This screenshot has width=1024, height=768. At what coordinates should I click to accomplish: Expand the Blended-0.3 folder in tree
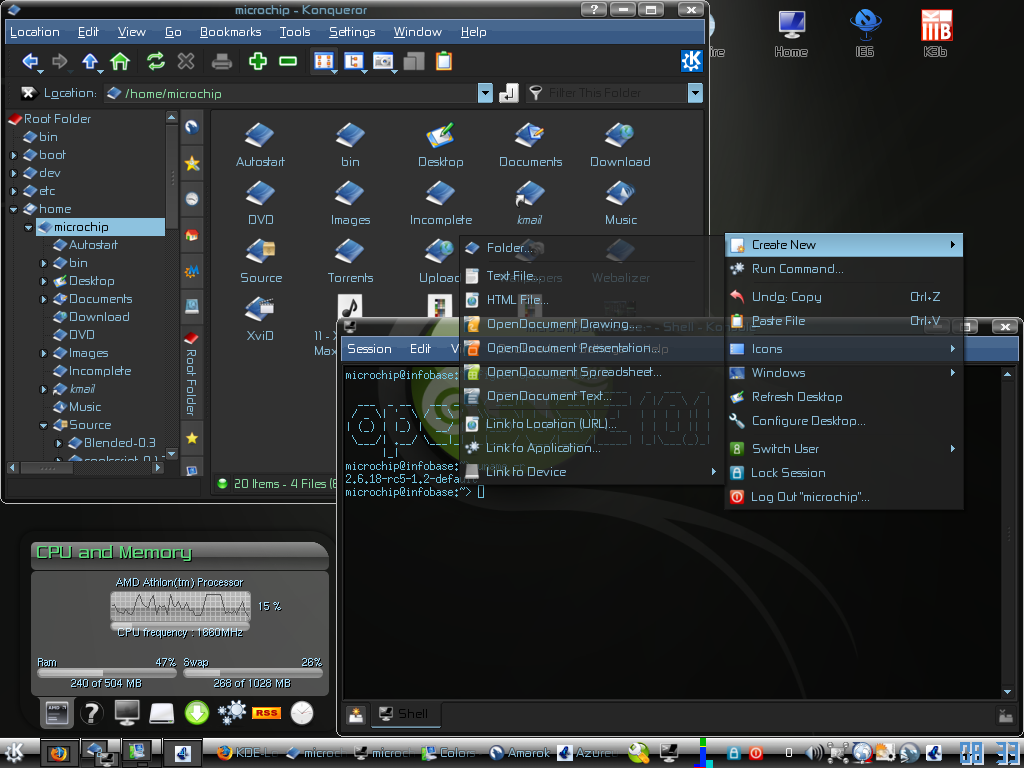pyautogui.click(x=59, y=443)
